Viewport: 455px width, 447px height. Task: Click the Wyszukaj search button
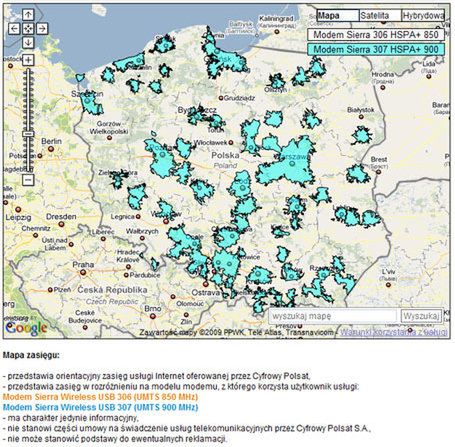click(x=421, y=316)
